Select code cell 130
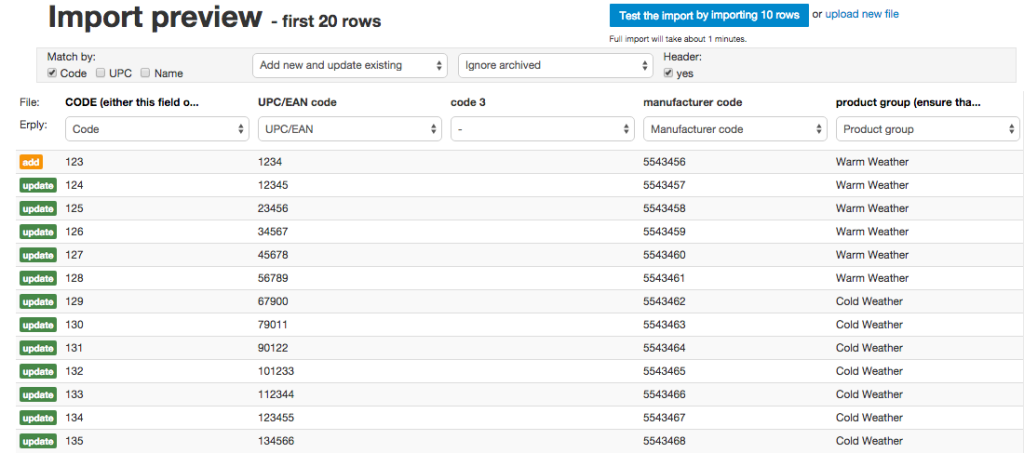This screenshot has height=453, width=1024. pyautogui.click(x=74, y=324)
